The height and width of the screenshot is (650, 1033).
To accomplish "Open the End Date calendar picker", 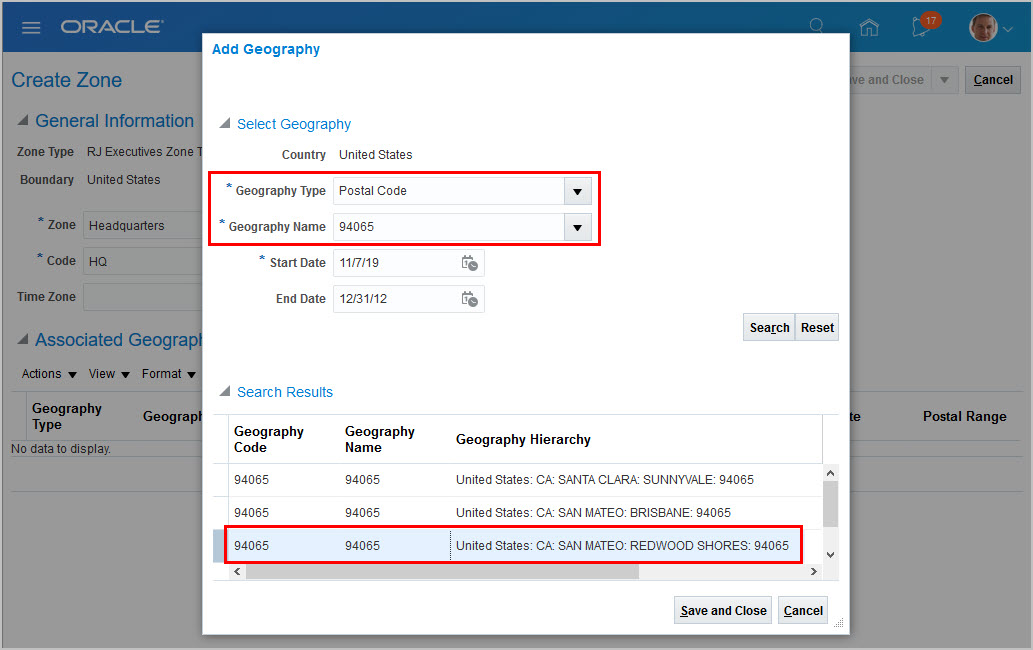I will point(469,299).
